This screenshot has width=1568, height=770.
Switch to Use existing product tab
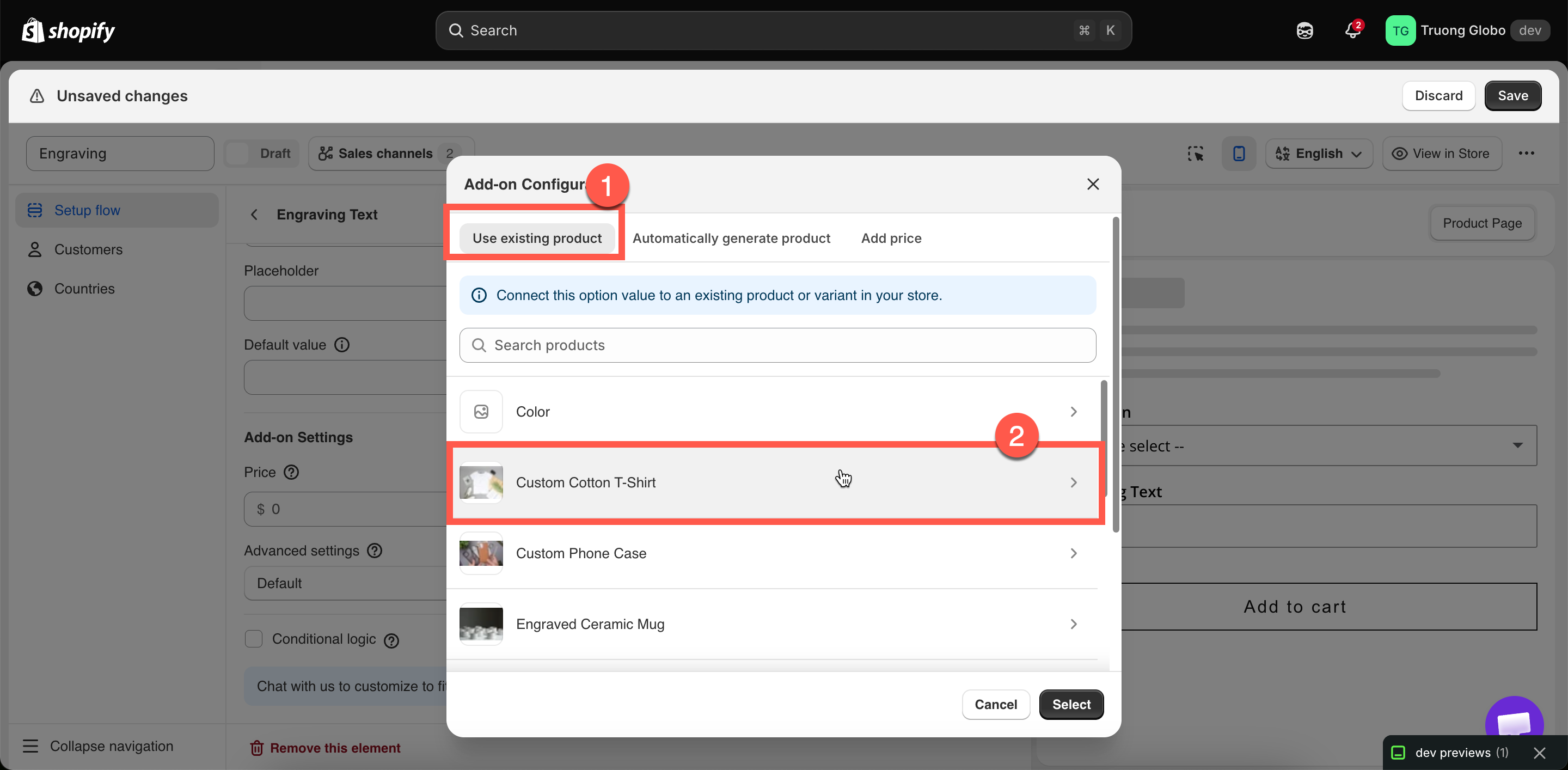536,238
